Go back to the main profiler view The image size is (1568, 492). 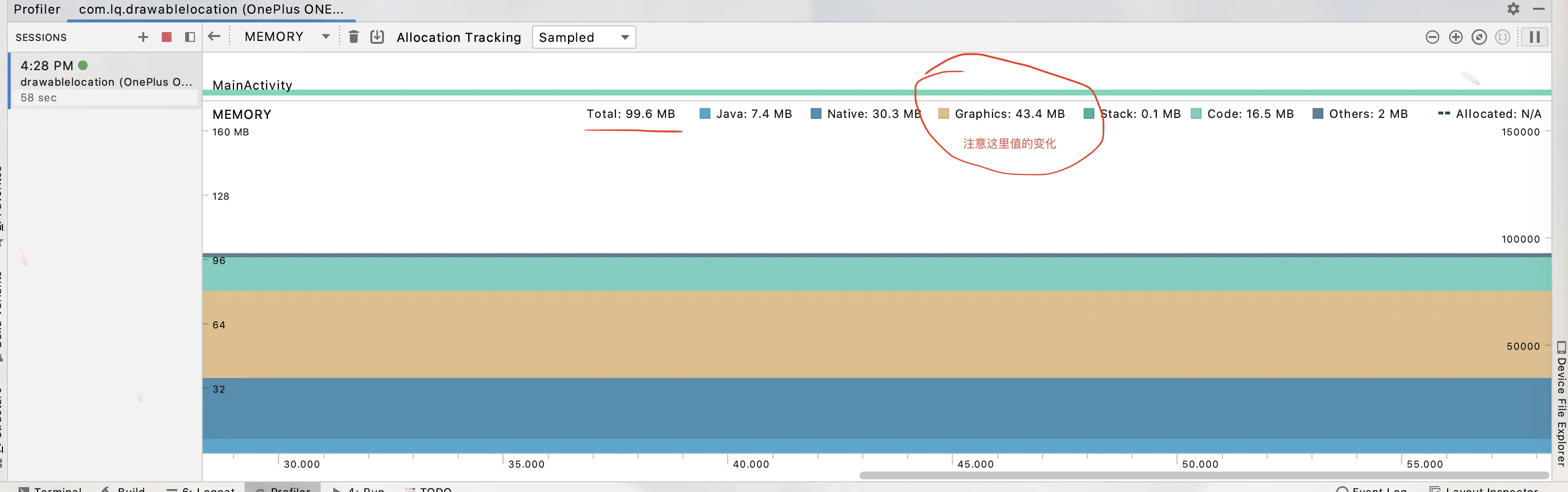click(x=214, y=37)
